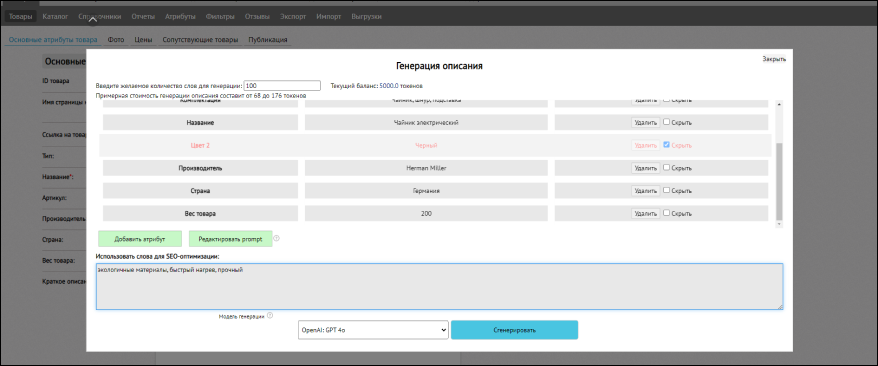Click Удалить in the Страна row
The height and width of the screenshot is (366, 878).
pos(645,191)
